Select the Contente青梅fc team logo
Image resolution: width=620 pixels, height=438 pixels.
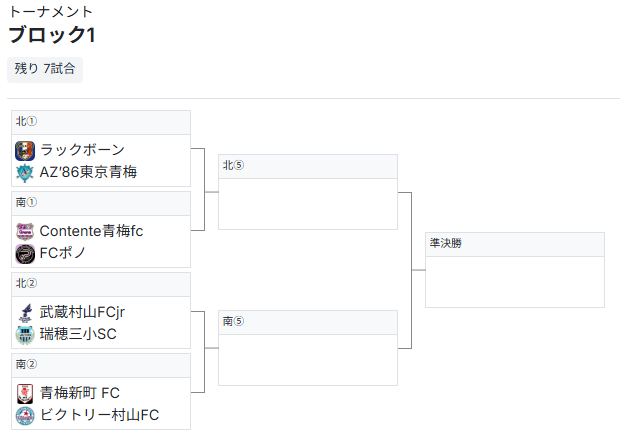25,232
